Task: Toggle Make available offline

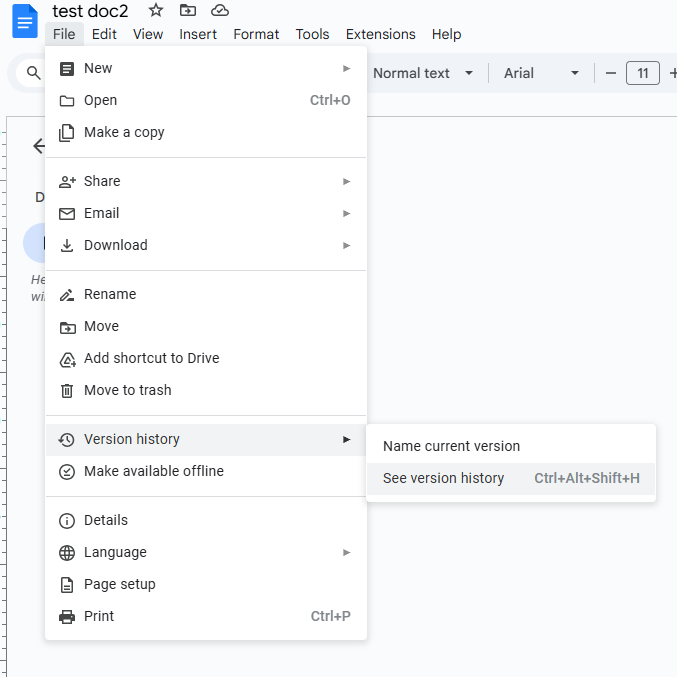Action: [x=153, y=471]
